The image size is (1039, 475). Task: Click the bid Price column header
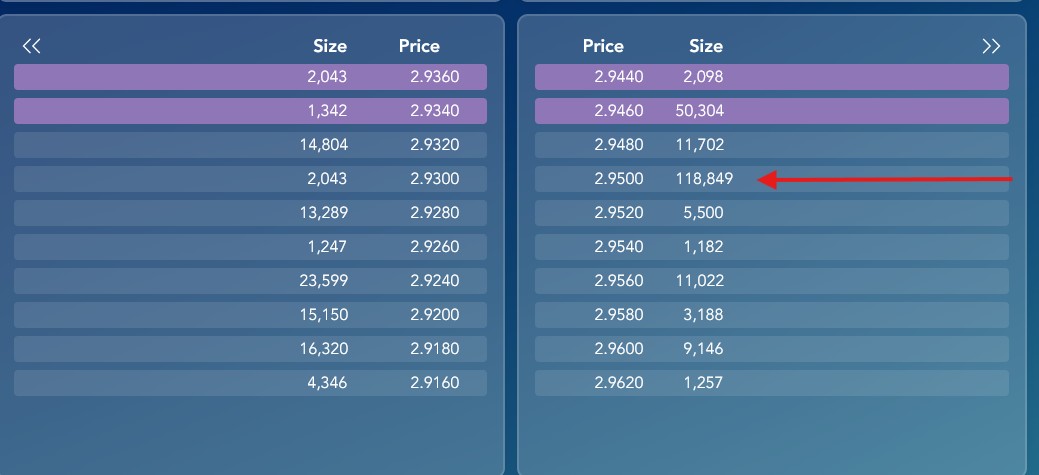click(x=419, y=46)
